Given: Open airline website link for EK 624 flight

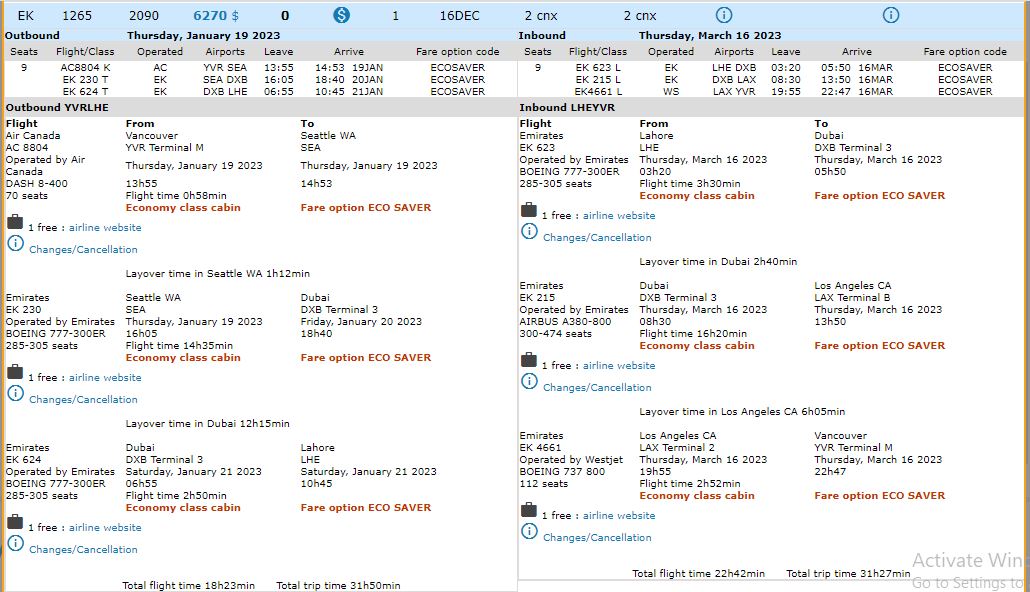Looking at the screenshot, I should (x=105, y=528).
